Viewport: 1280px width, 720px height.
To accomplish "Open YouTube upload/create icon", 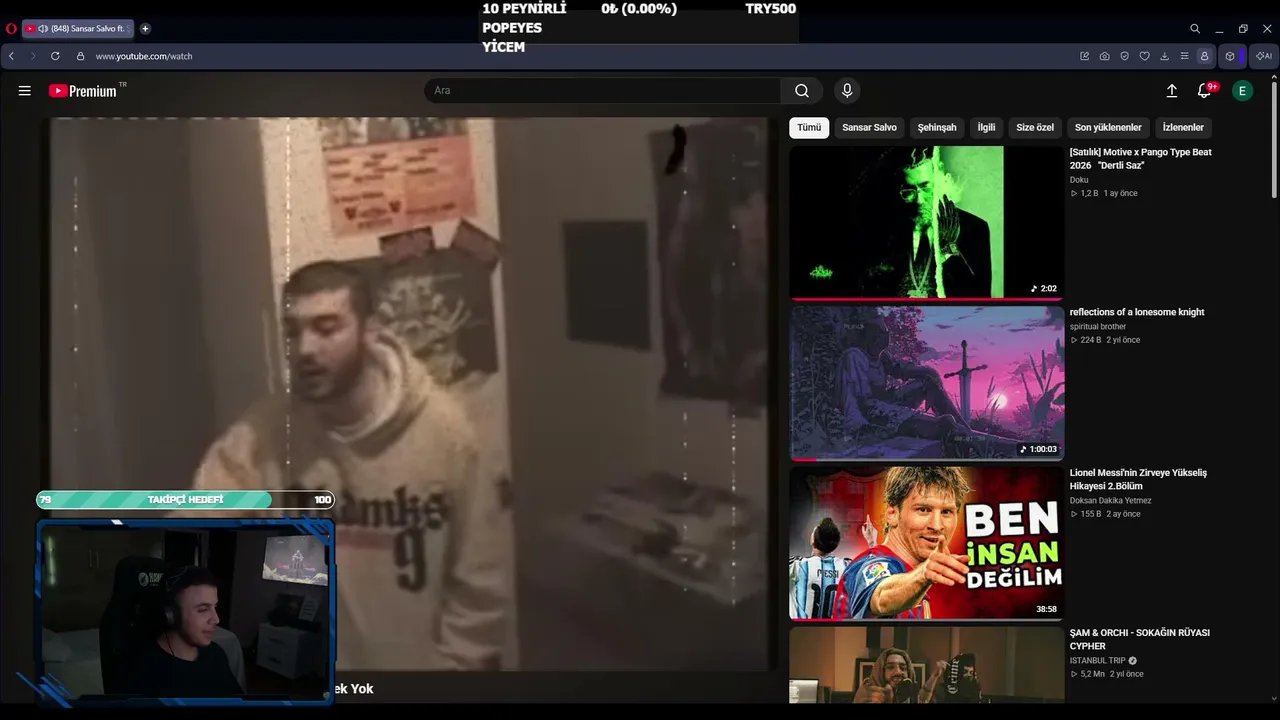I will pos(1172,91).
